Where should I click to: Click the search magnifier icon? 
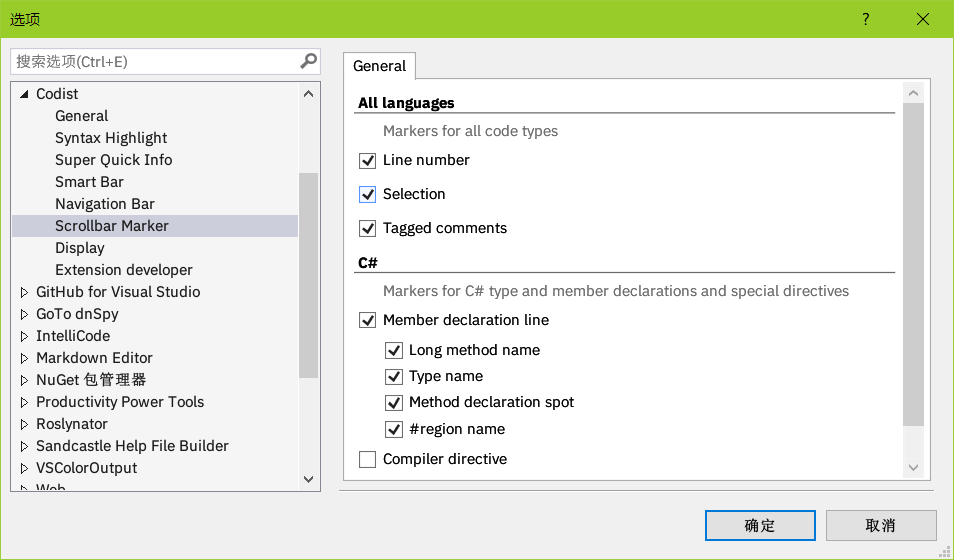tap(308, 61)
